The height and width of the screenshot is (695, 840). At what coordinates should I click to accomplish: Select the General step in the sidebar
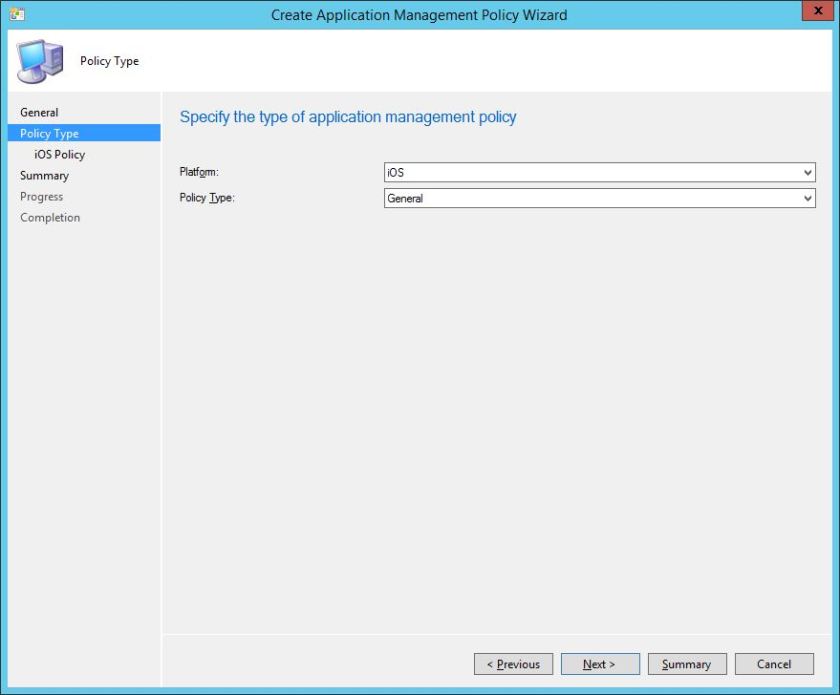click(39, 112)
